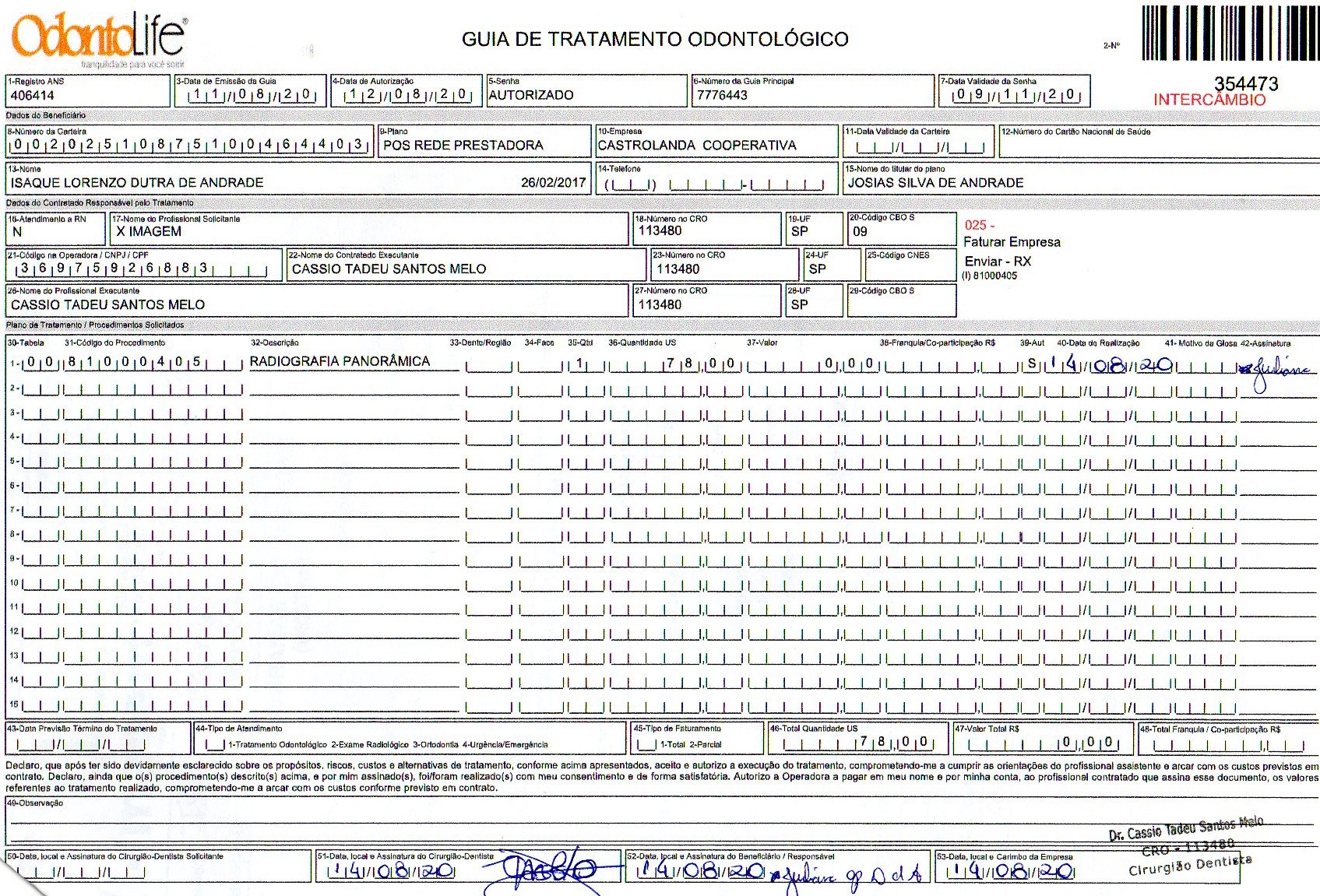The image size is (1320, 896).
Task: Click the Total Franquia / Co-participação field
Action: click(1228, 739)
